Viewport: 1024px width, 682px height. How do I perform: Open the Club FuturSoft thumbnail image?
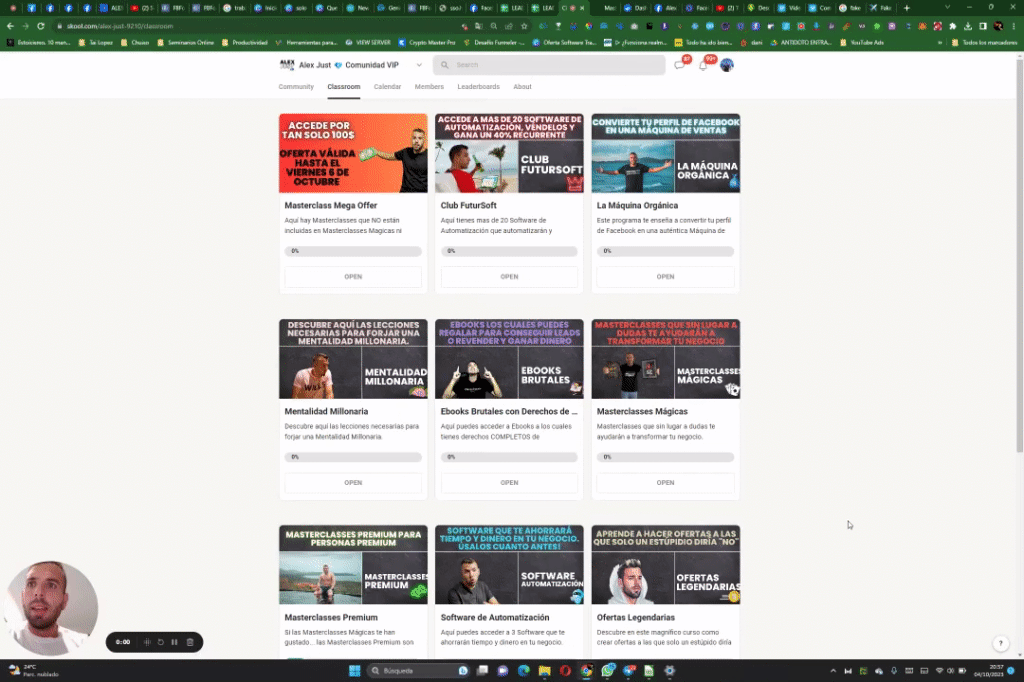pyautogui.click(x=509, y=154)
